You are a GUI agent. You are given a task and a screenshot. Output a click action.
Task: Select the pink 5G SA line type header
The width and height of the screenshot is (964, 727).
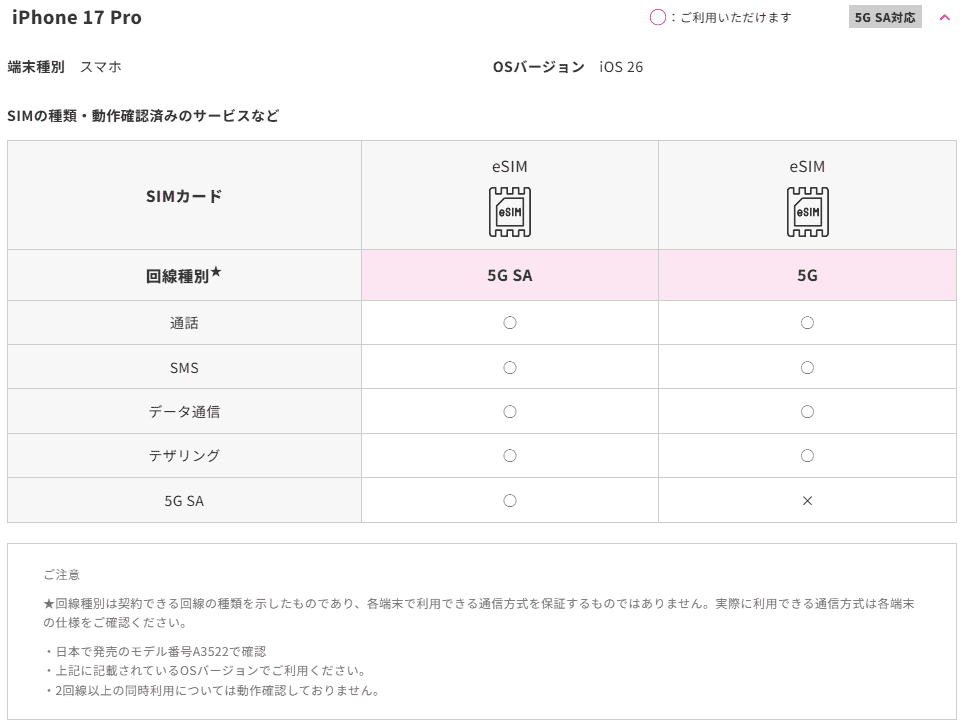click(x=510, y=275)
